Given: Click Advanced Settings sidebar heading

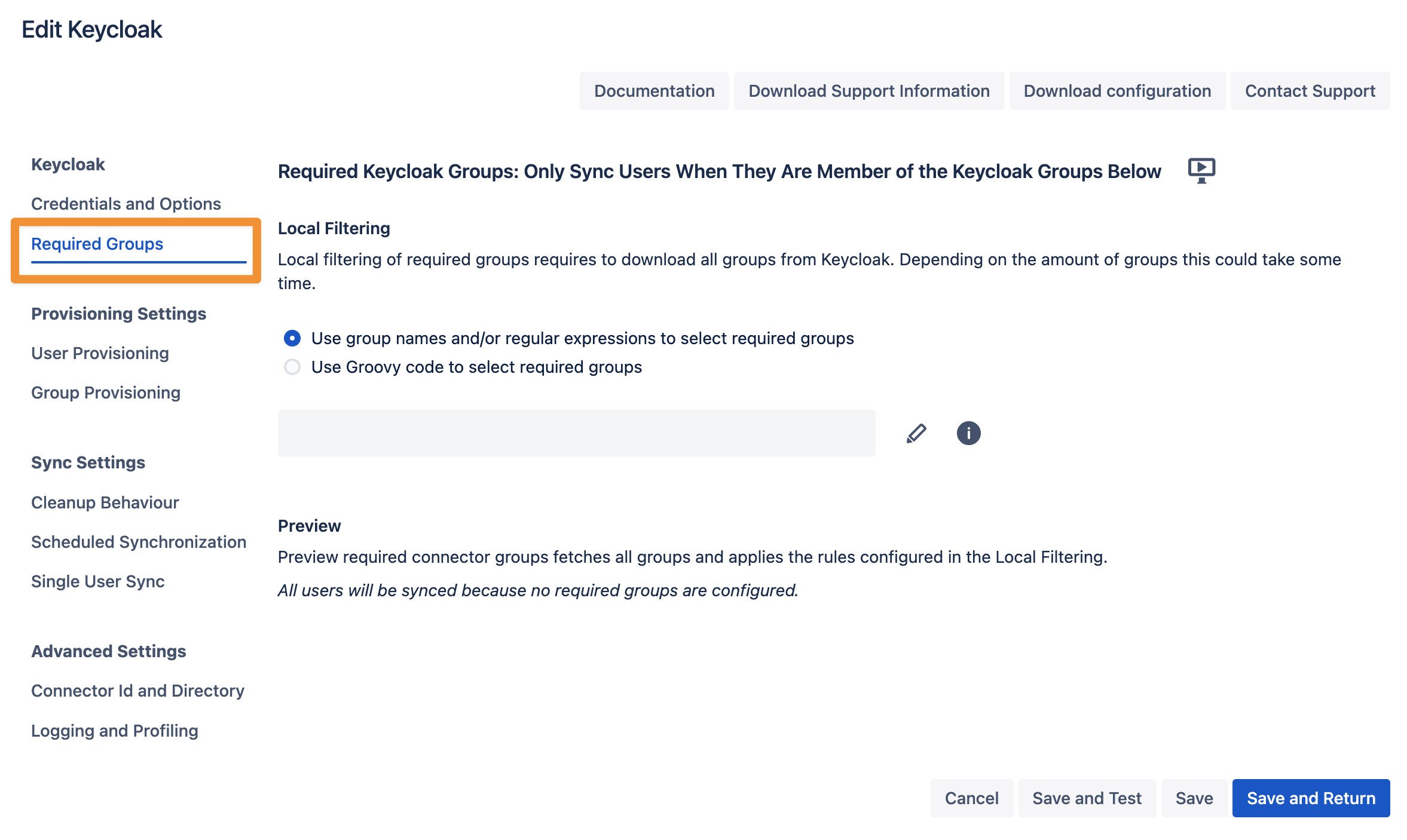Looking at the screenshot, I should pos(108,651).
